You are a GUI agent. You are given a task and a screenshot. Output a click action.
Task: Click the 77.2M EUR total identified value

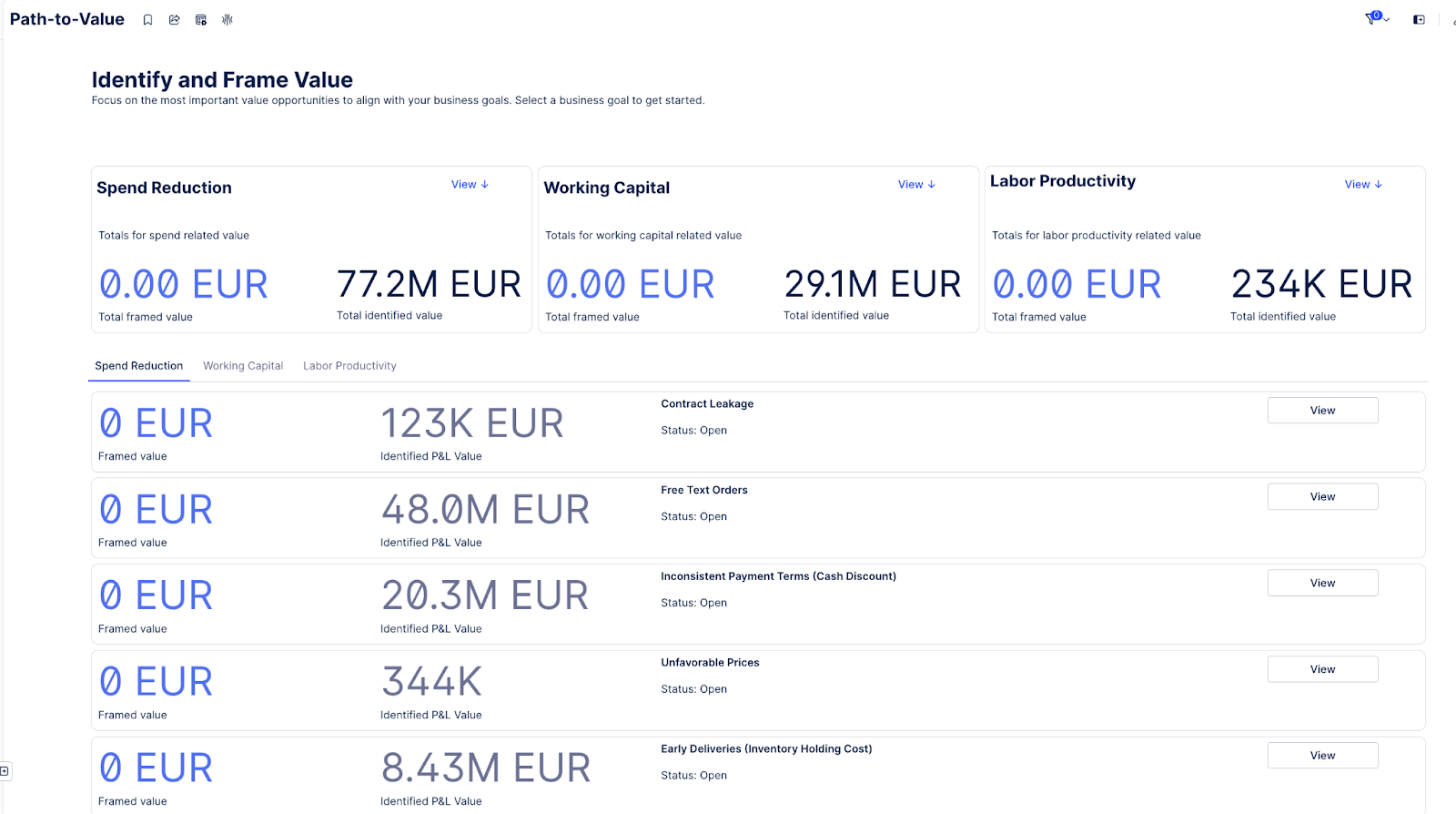point(429,285)
